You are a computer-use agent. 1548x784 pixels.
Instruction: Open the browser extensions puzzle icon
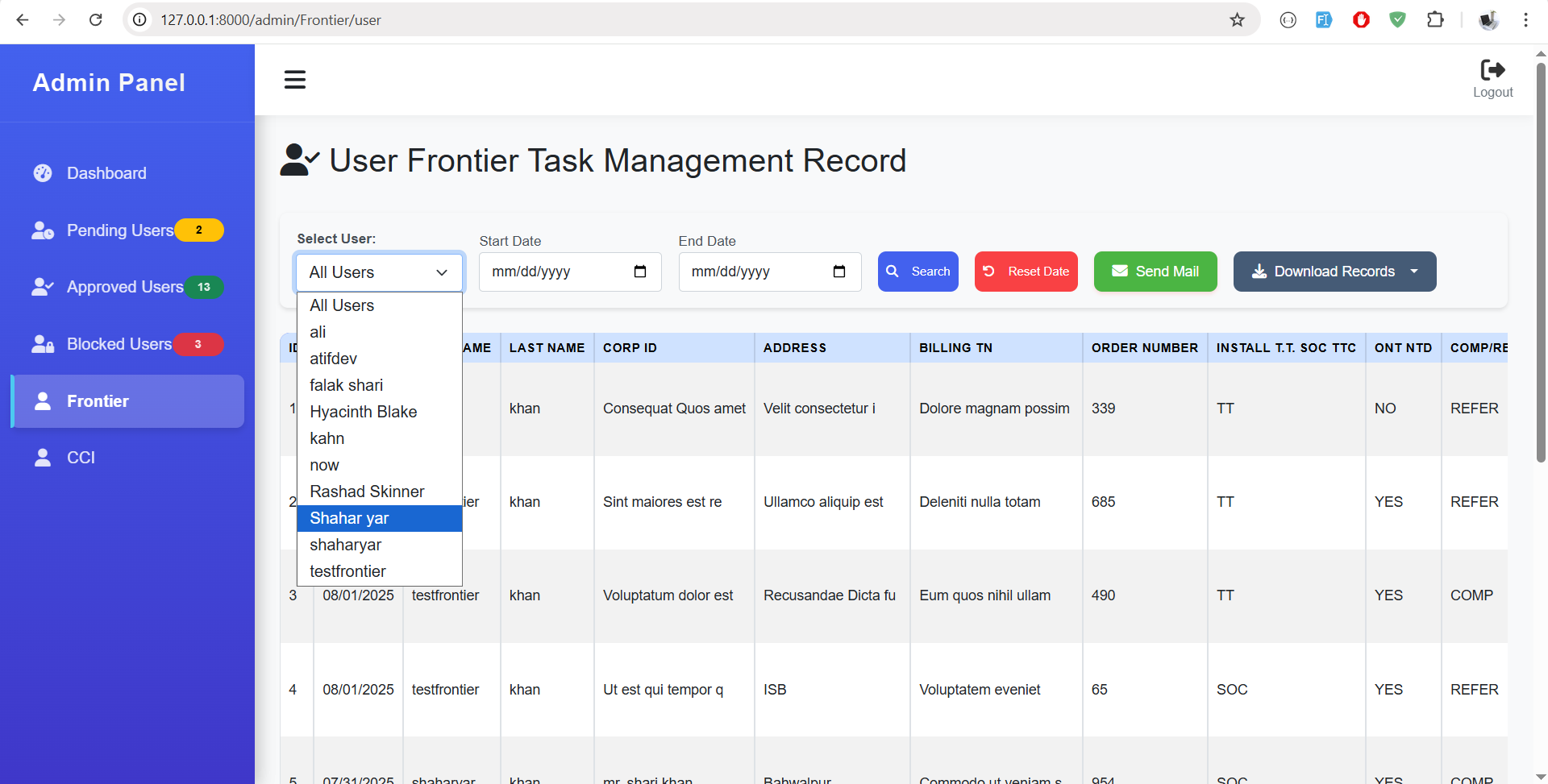(1435, 20)
